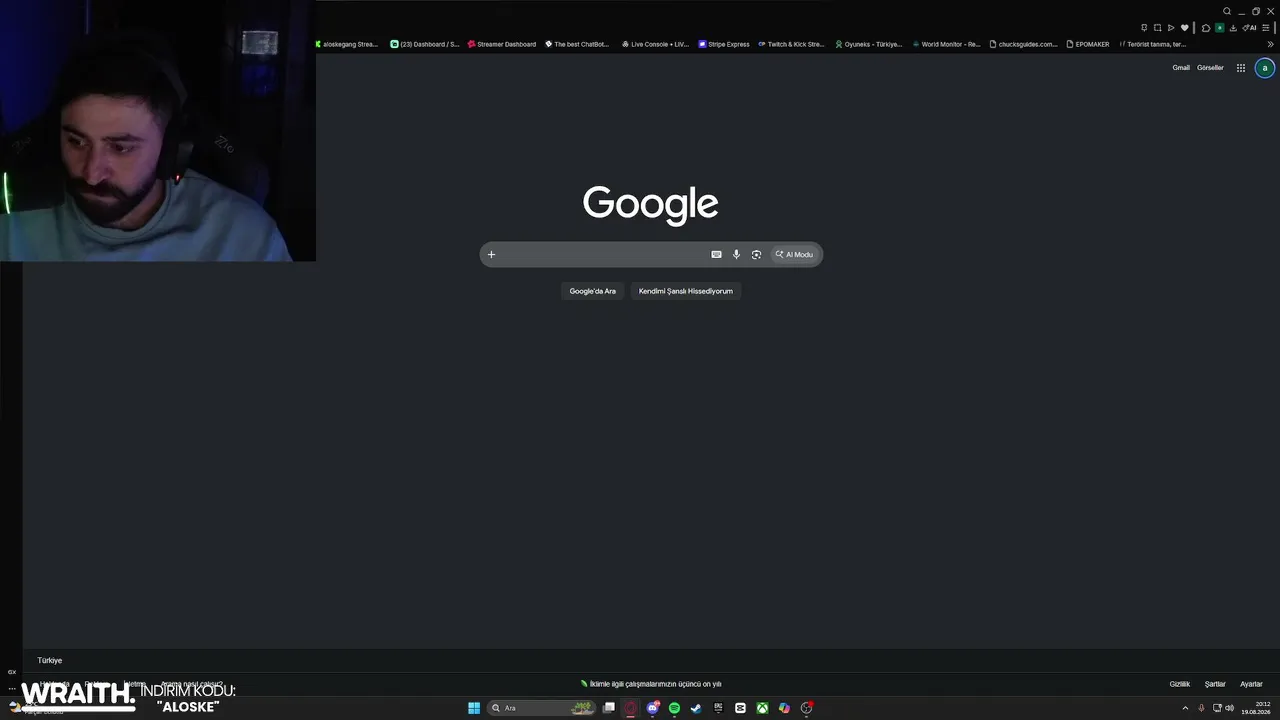Click Kendimi Şanslı Hissediyorum button

tap(686, 291)
